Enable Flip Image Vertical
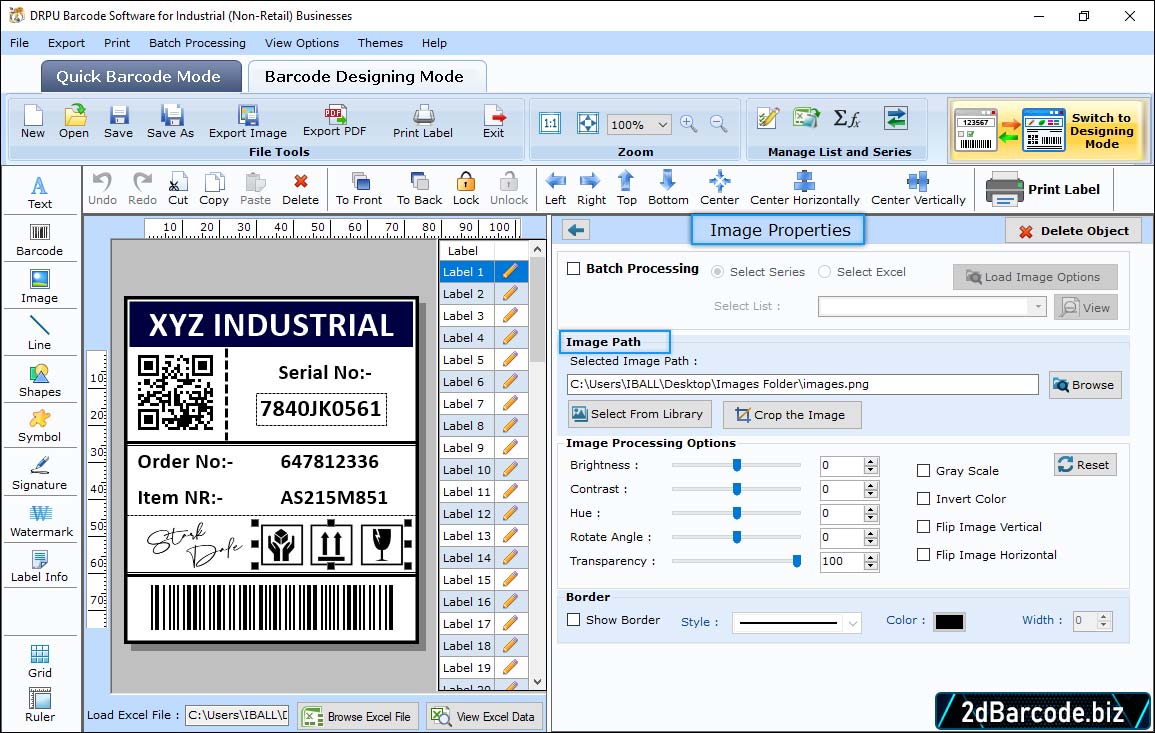This screenshot has height=733, width=1155. point(923,527)
